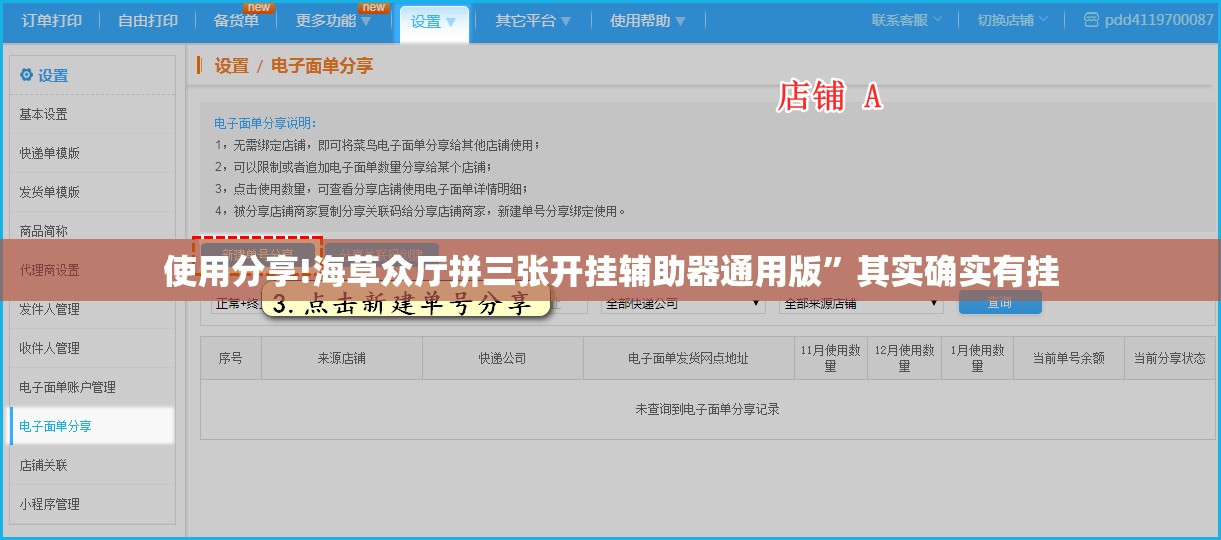The height and width of the screenshot is (540, 1221).
Task: Click the 序号 column header
Action: [231, 358]
